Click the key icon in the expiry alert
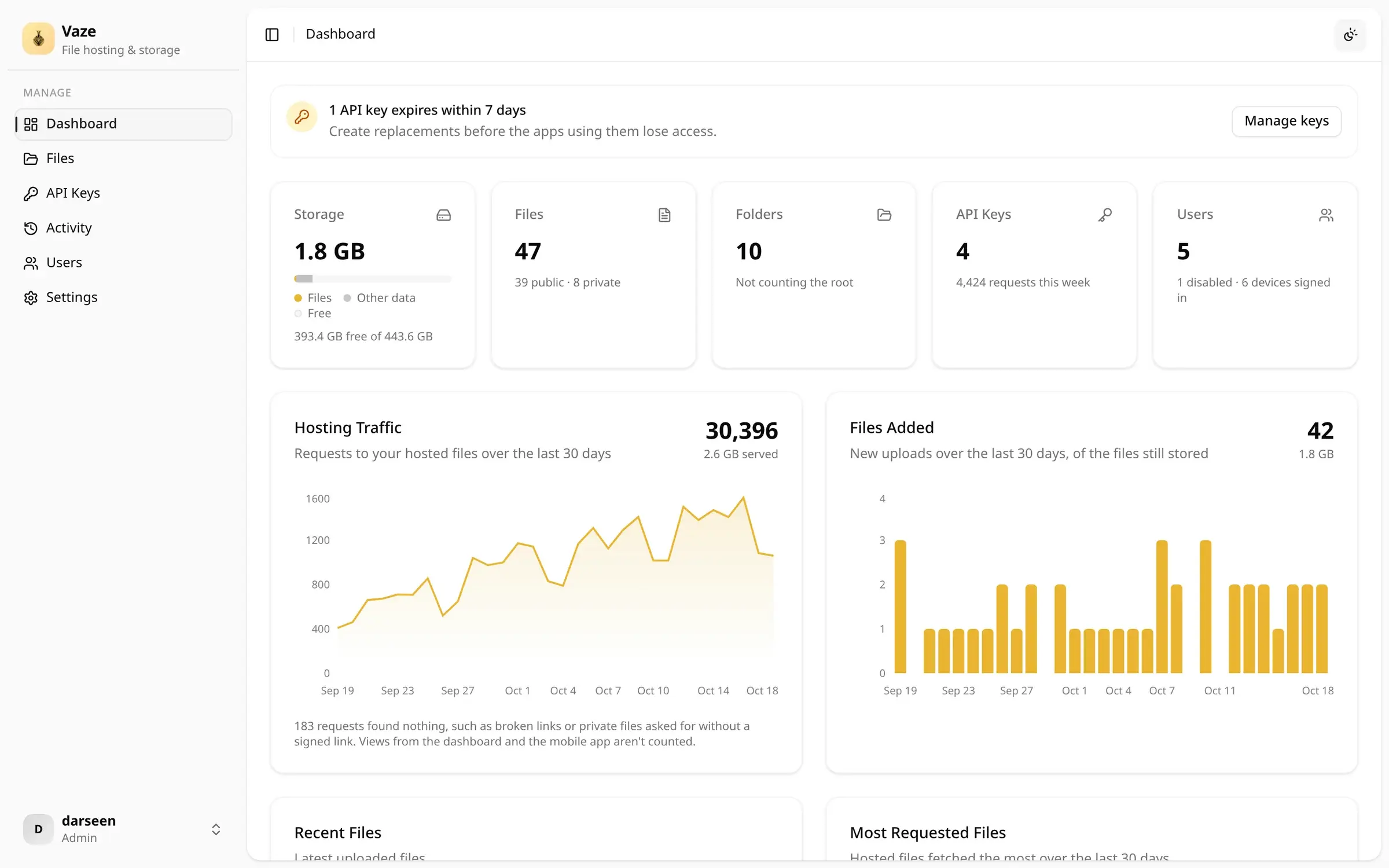This screenshot has height=868, width=1389. coord(302,117)
